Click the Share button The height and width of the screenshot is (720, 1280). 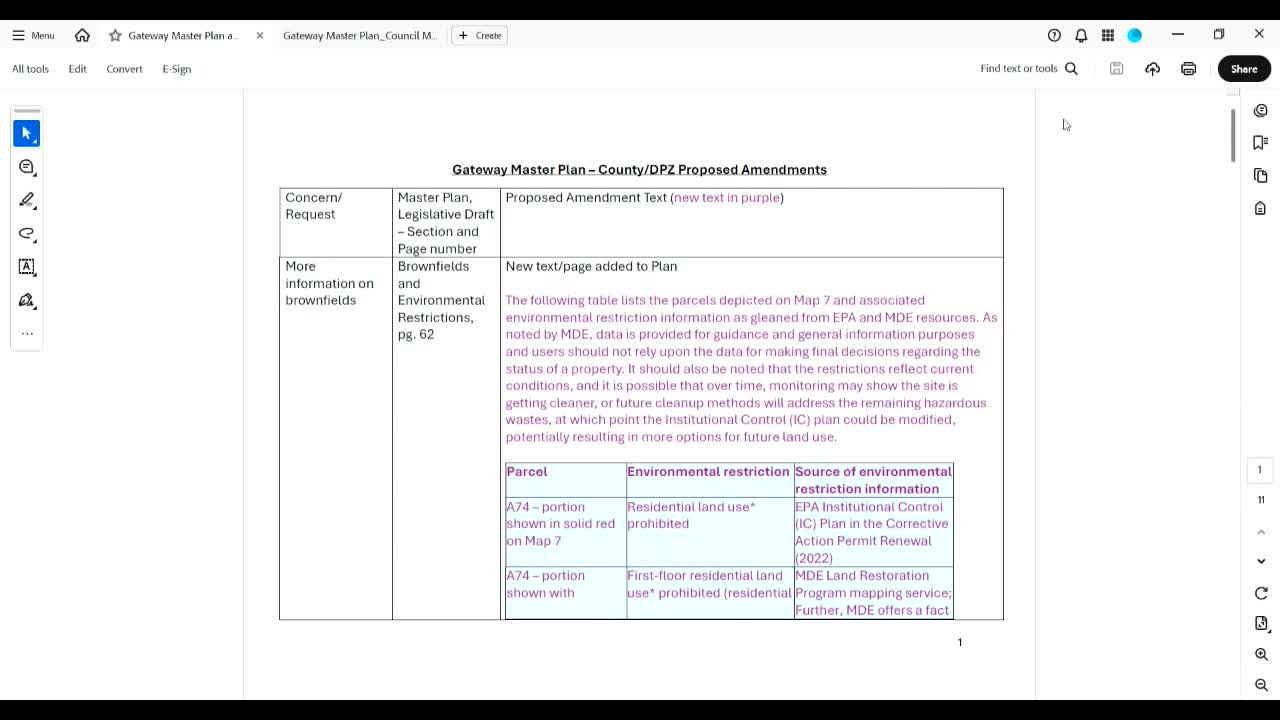point(1244,69)
